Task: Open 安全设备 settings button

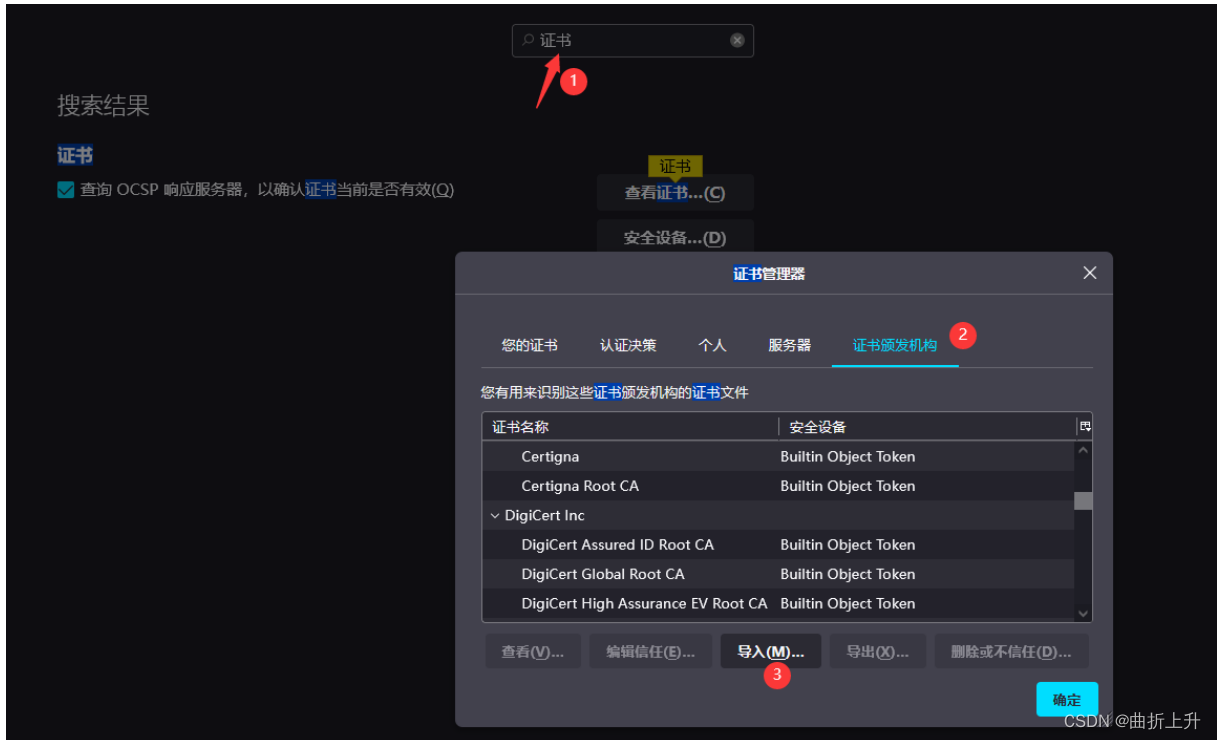Action: [675, 238]
